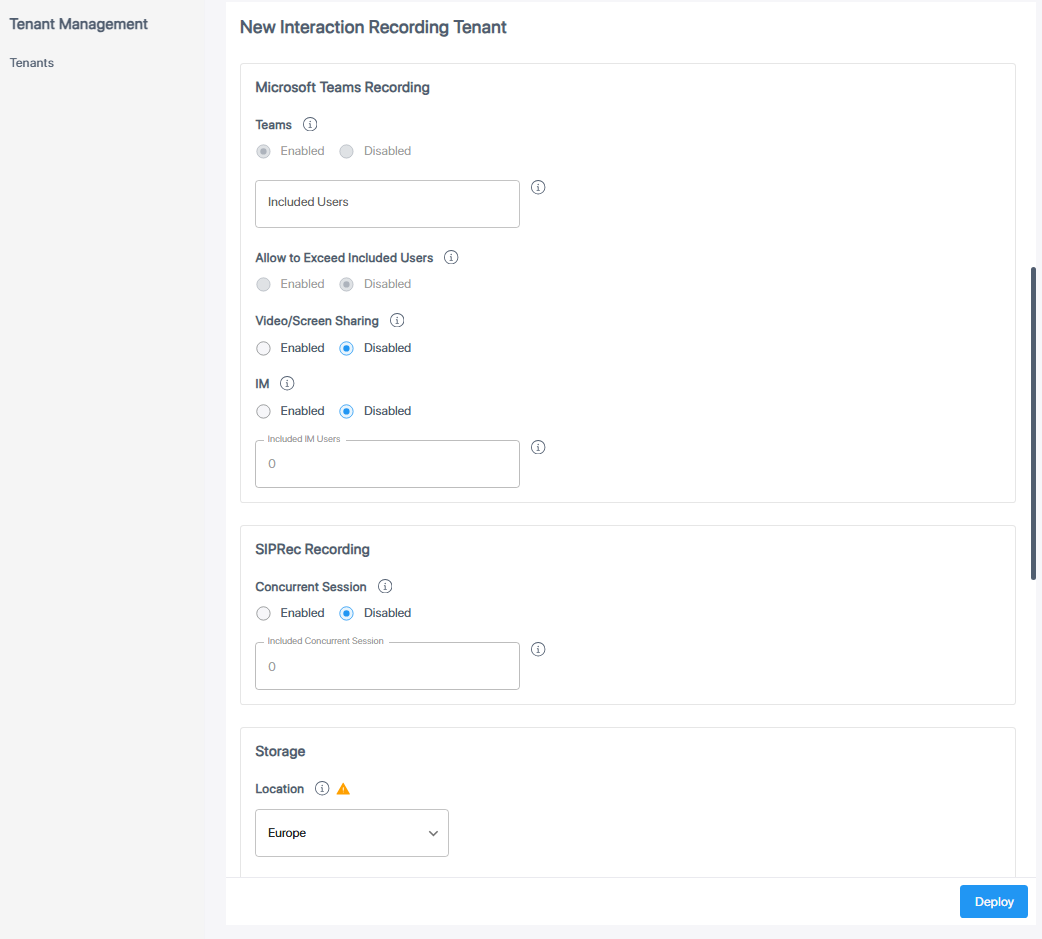Click the Included Concurrent Session input field

[x=387, y=666]
